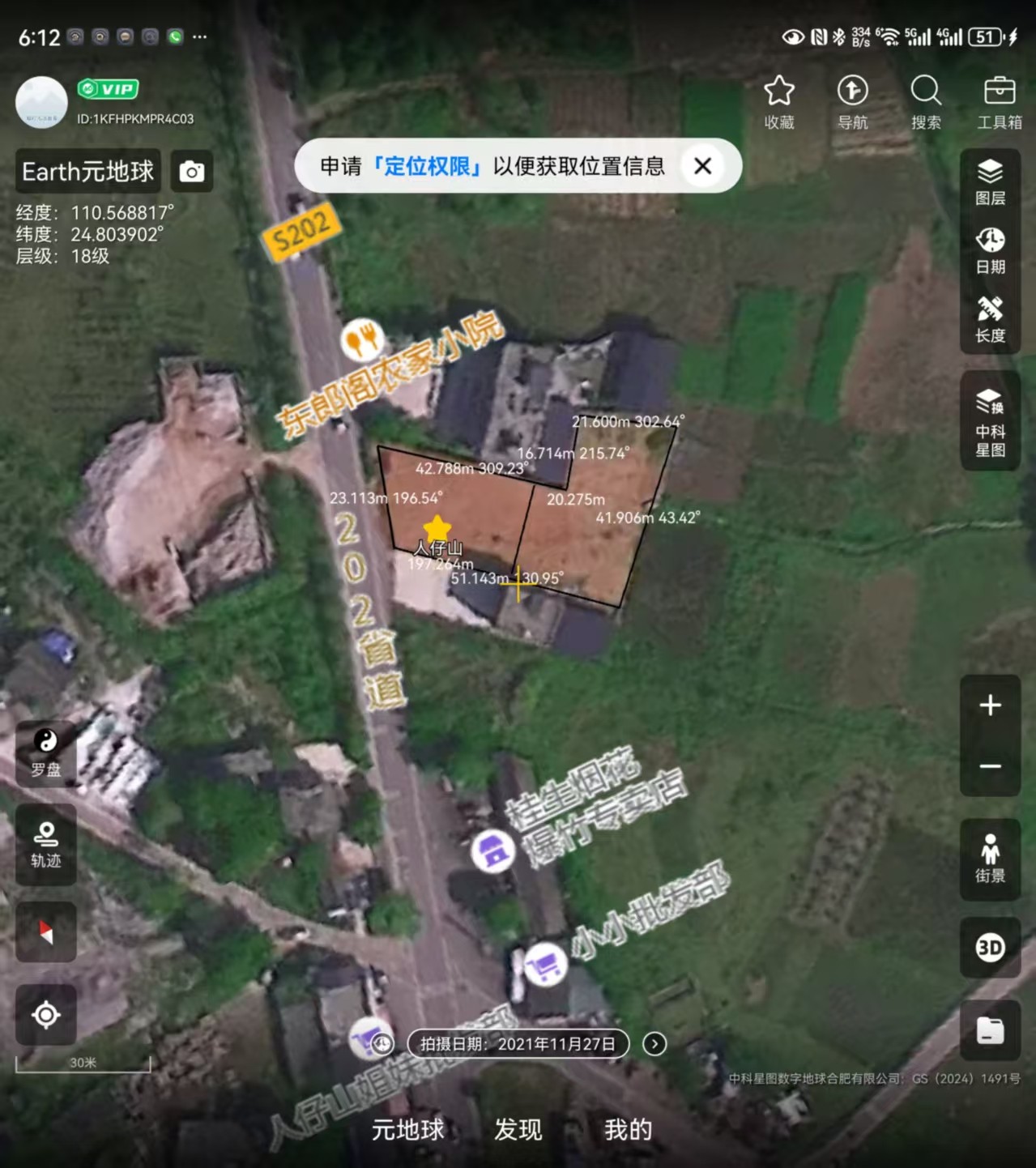Open the 日期 imagery date selector
The image size is (1036, 1168).
pos(990,250)
